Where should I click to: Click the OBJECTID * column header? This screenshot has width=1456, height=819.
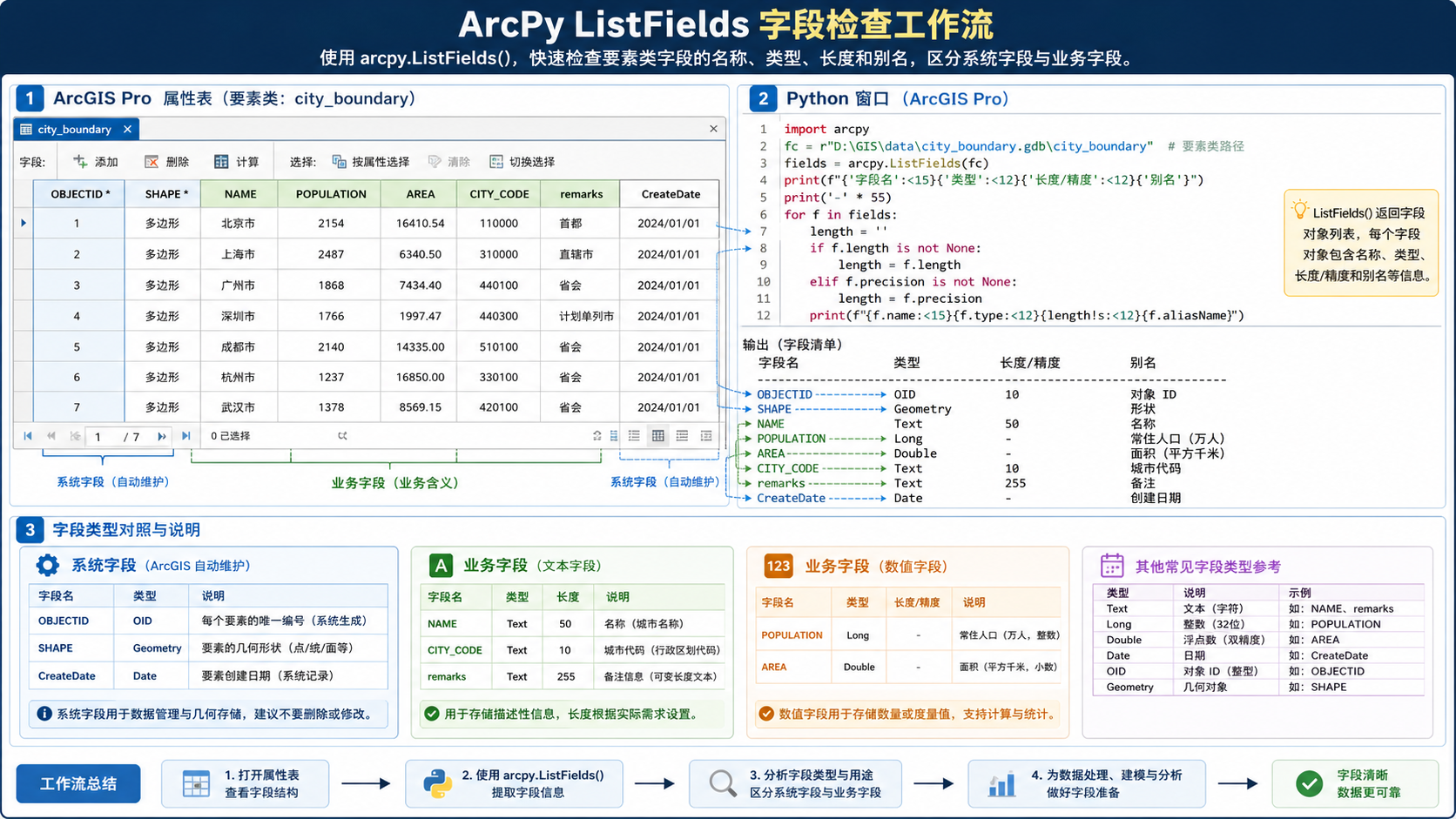pyautogui.click(x=79, y=194)
